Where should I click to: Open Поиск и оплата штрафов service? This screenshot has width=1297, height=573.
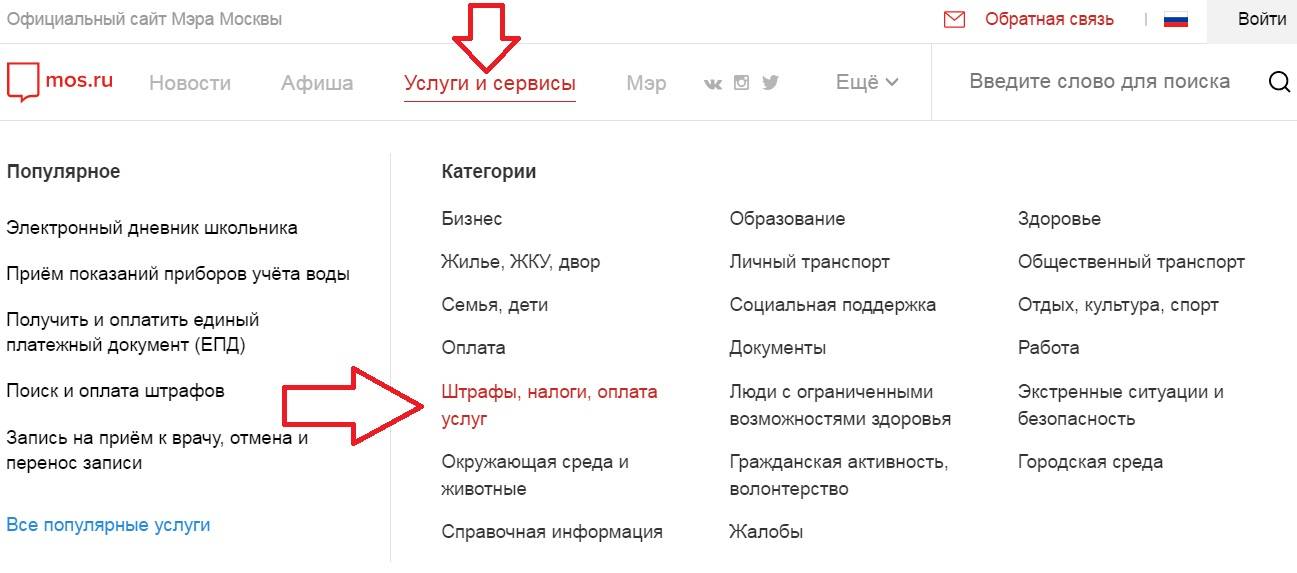click(115, 390)
